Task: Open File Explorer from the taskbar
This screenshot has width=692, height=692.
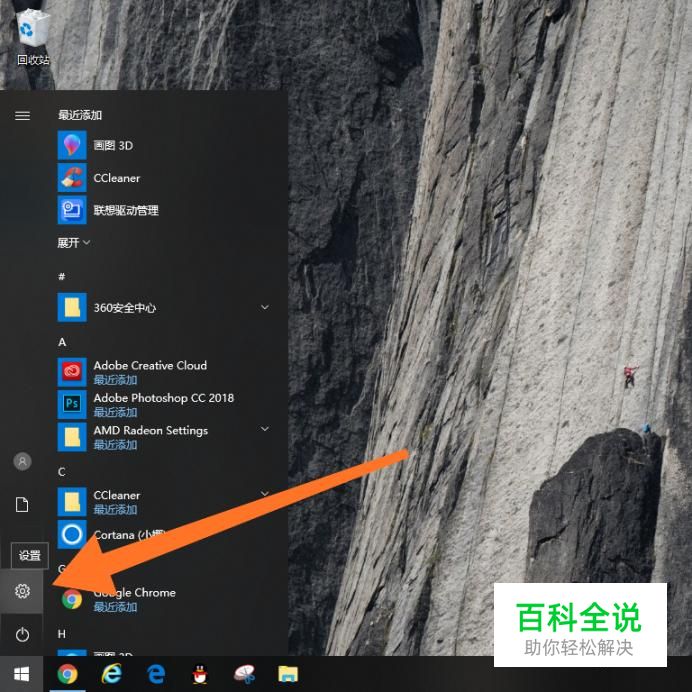Action: 288,674
